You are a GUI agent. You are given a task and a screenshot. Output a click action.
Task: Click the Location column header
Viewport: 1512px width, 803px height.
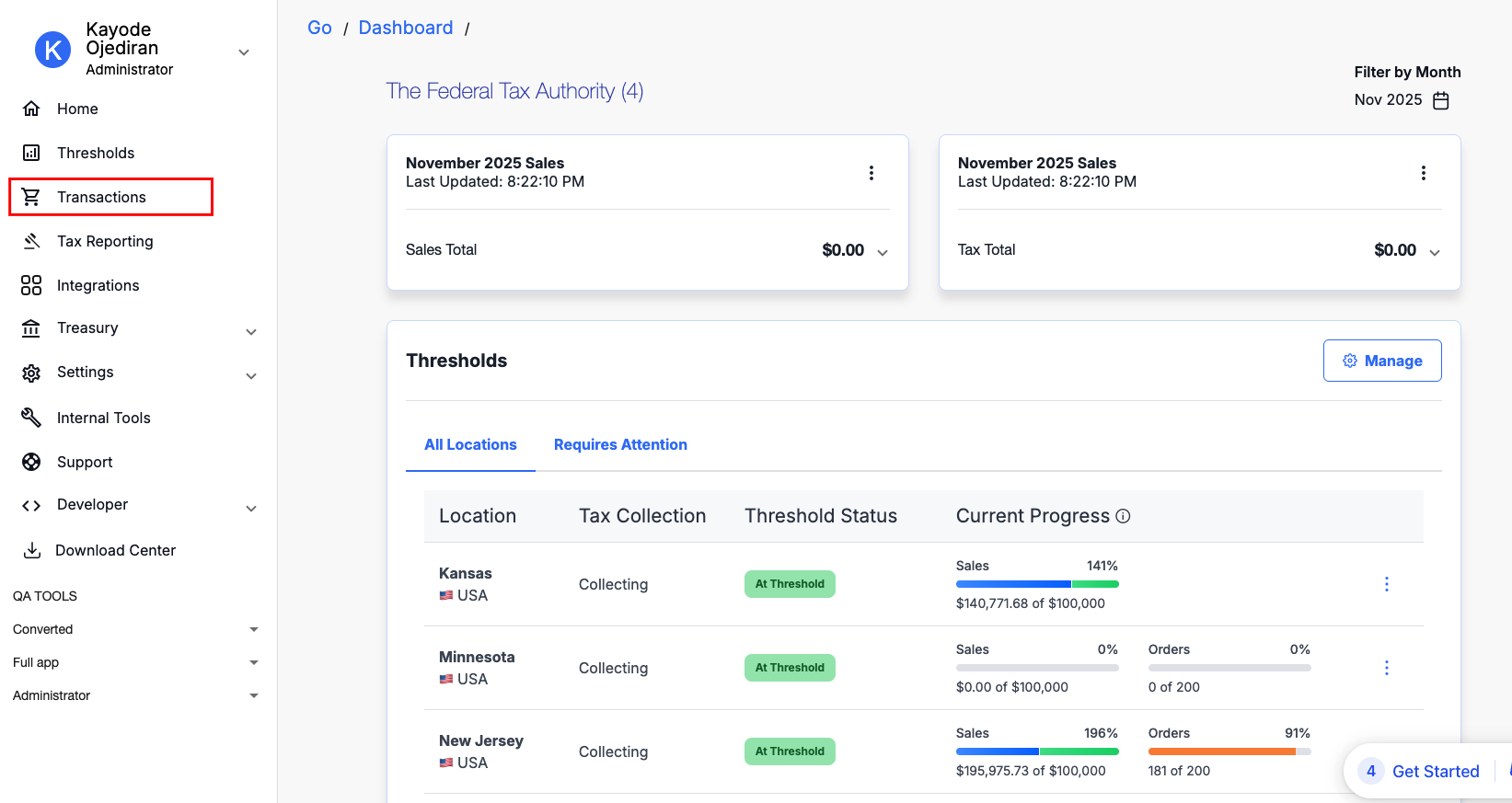[478, 516]
